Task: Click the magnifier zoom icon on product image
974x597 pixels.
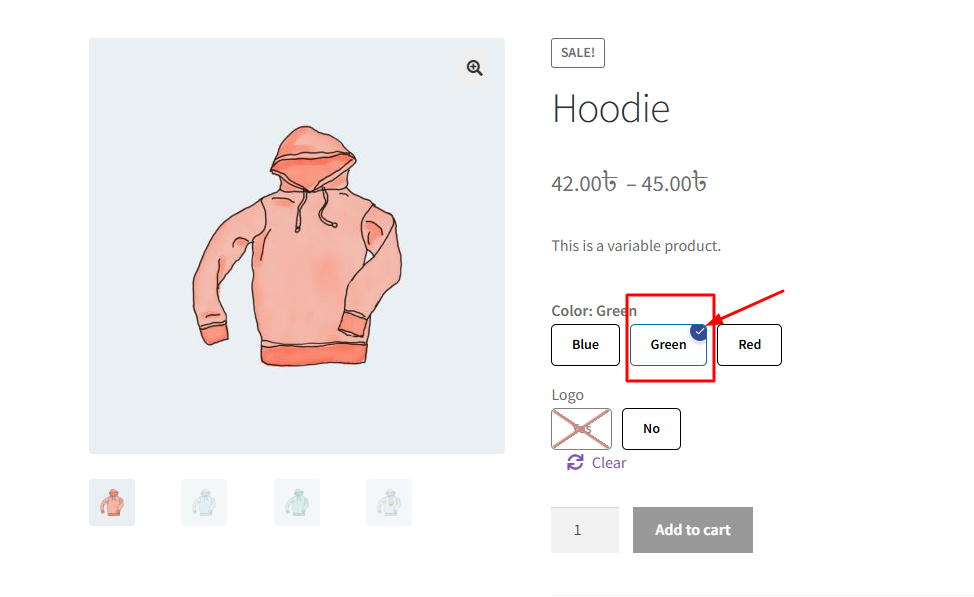Action: 474,68
